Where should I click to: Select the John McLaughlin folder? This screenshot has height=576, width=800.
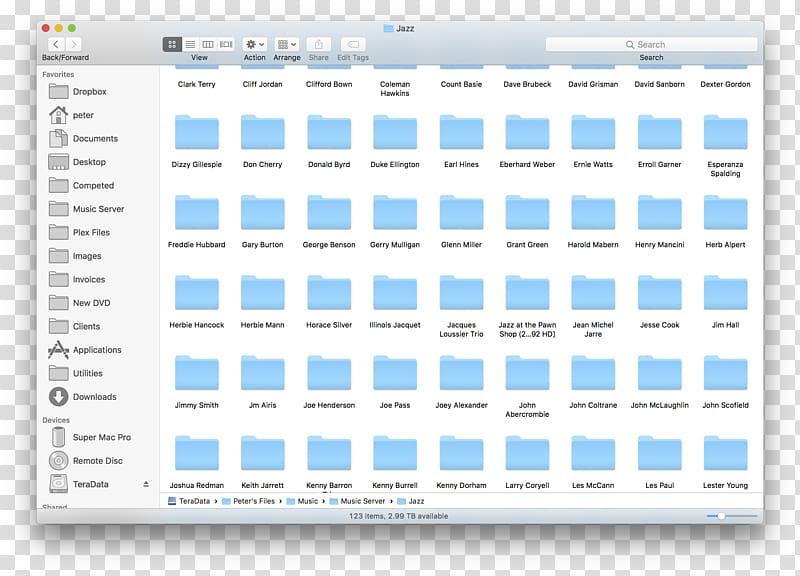point(660,373)
